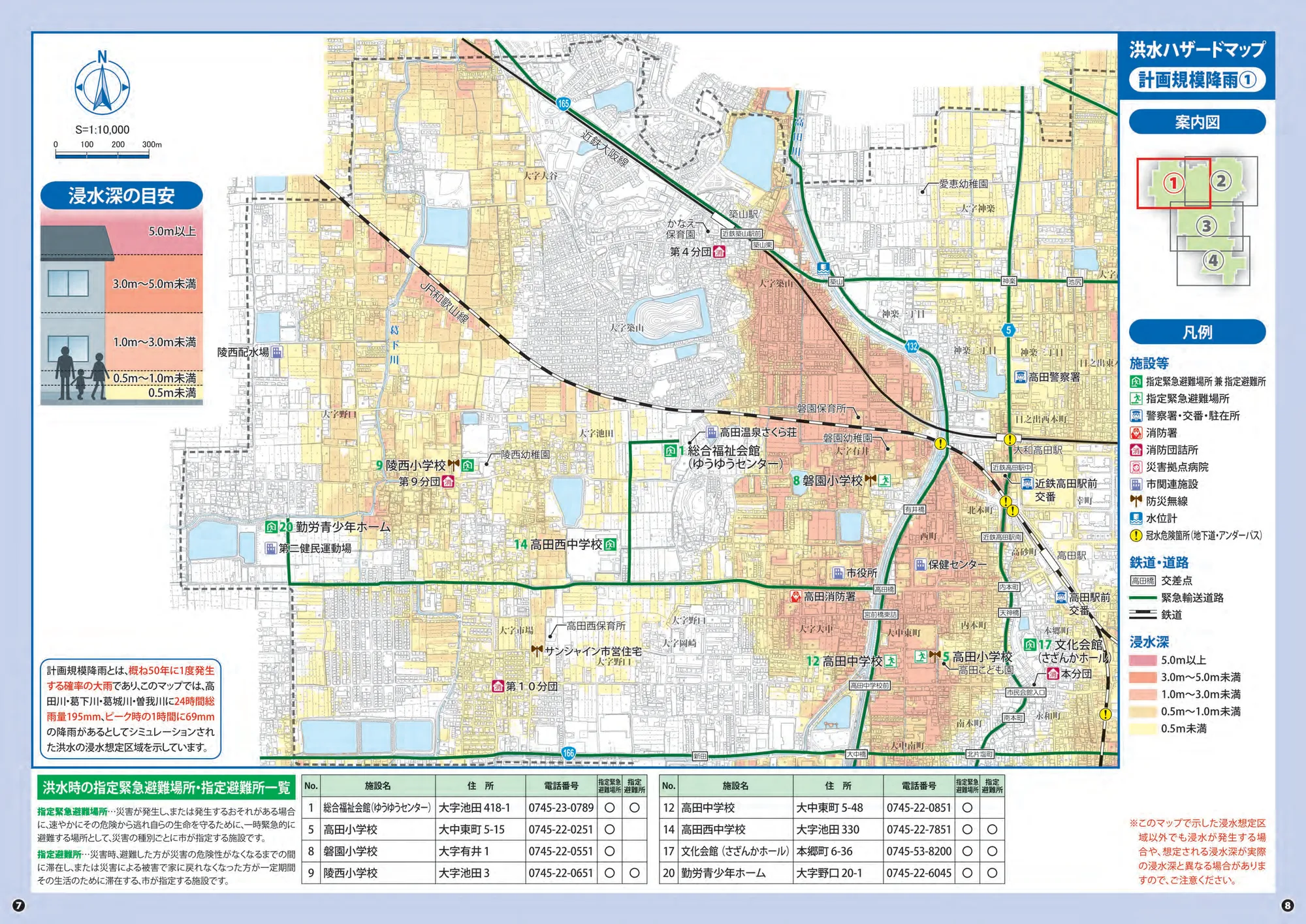Click the 近鉄大阪線 railway label
Viewport: 1306px width, 924px height.
(605, 148)
